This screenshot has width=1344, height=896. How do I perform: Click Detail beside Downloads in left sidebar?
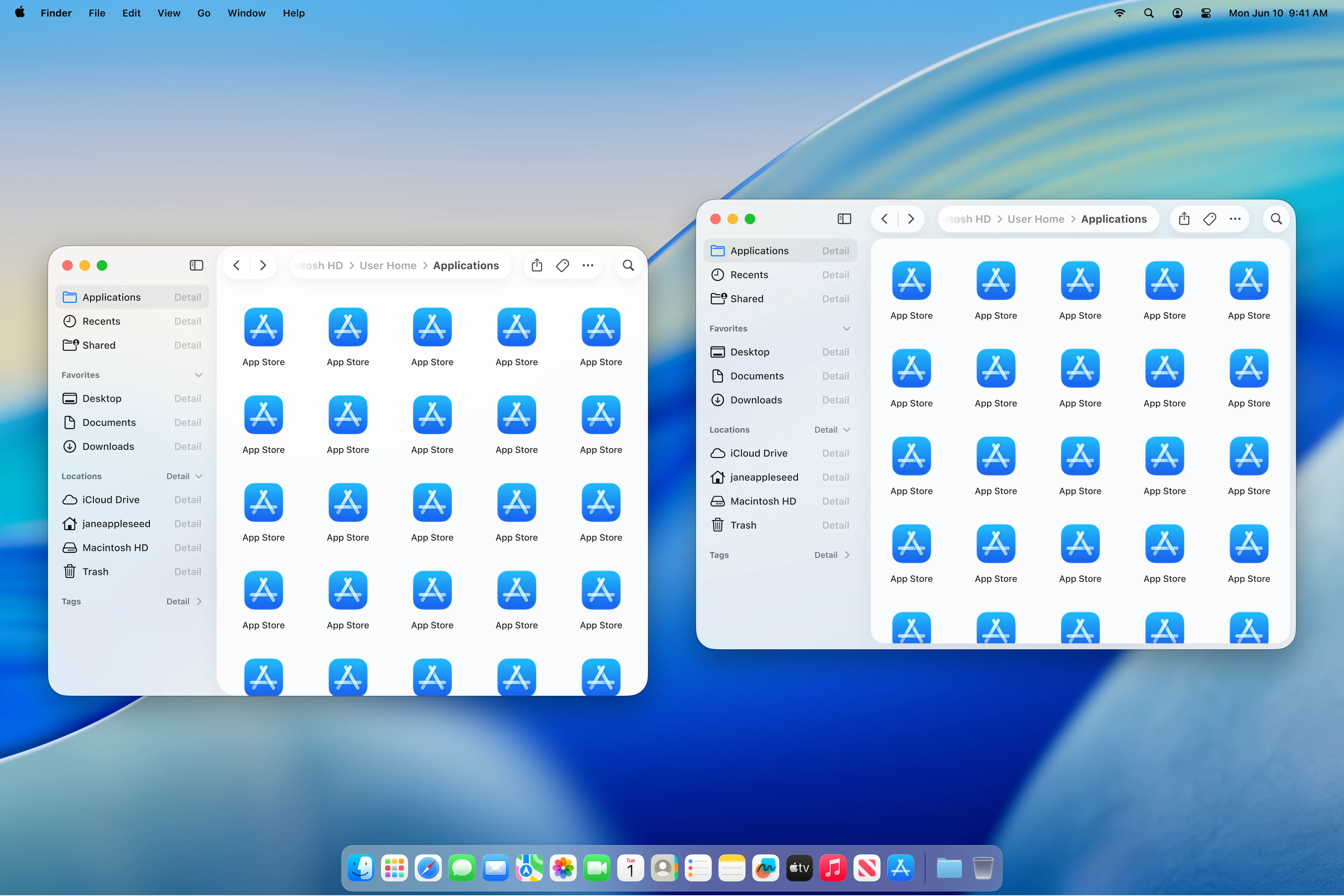187,446
